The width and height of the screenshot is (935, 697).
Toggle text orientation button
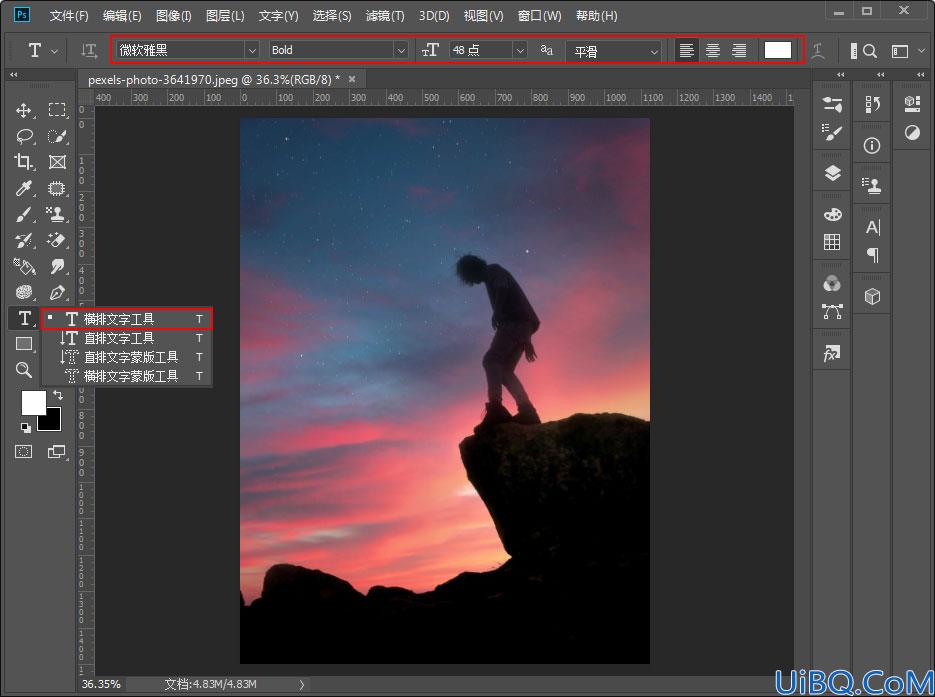tap(89, 51)
